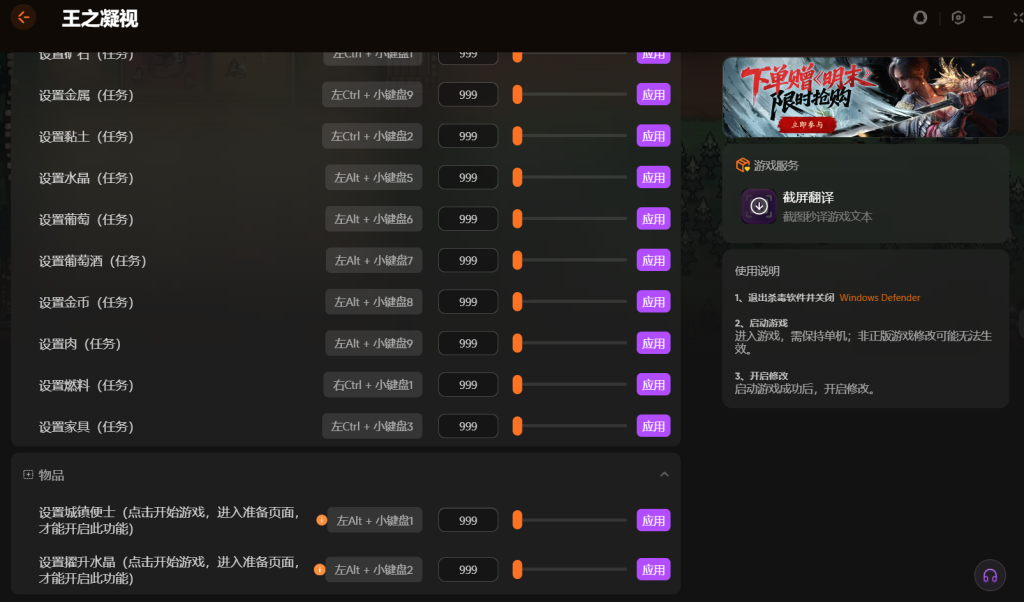This screenshot has width=1024, height=602.
Task: Apply the 设置黏土 value
Action: (654, 136)
